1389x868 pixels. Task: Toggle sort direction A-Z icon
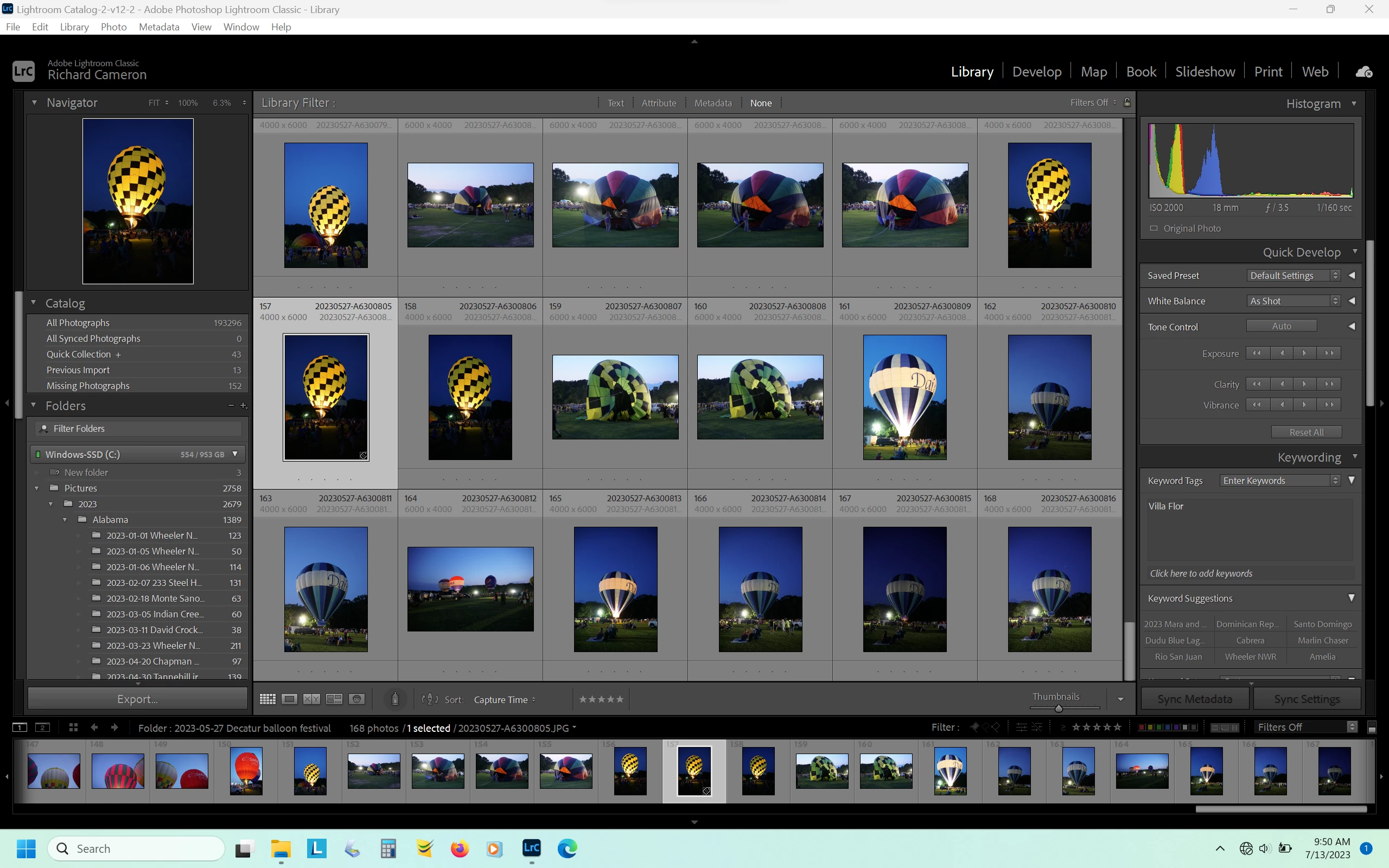(429, 699)
